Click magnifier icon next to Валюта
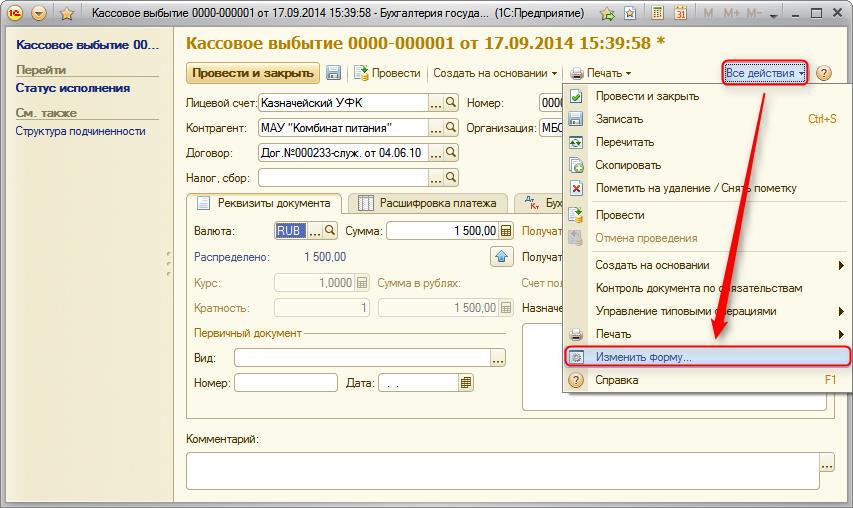The image size is (853, 508). pos(330,231)
